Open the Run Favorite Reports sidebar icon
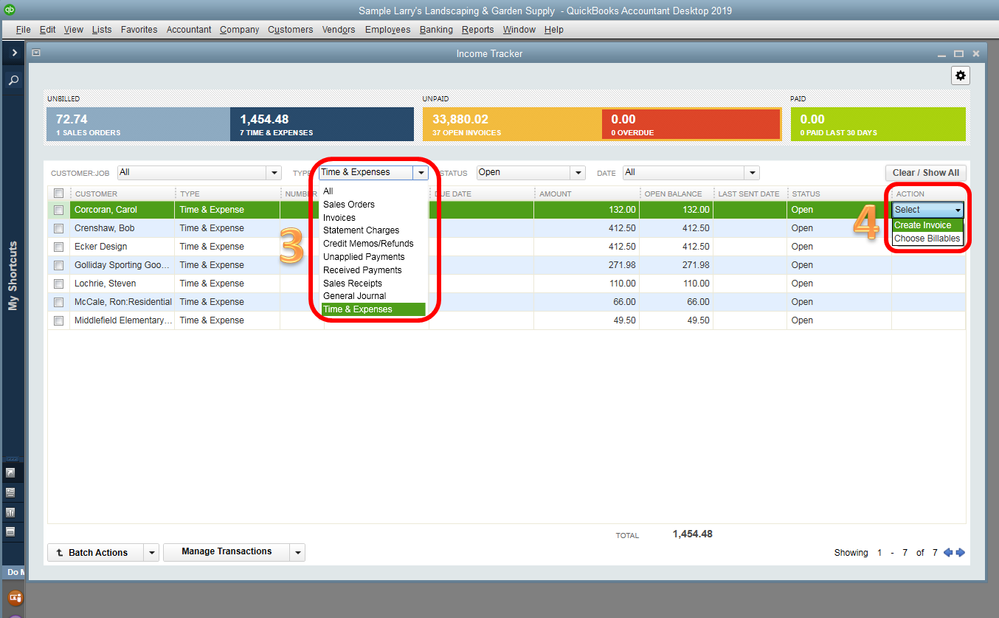The height and width of the screenshot is (618, 999). coord(10,512)
